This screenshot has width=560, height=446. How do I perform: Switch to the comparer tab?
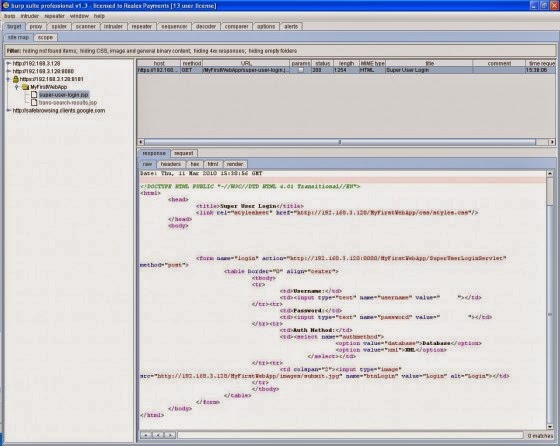pyautogui.click(x=236, y=26)
